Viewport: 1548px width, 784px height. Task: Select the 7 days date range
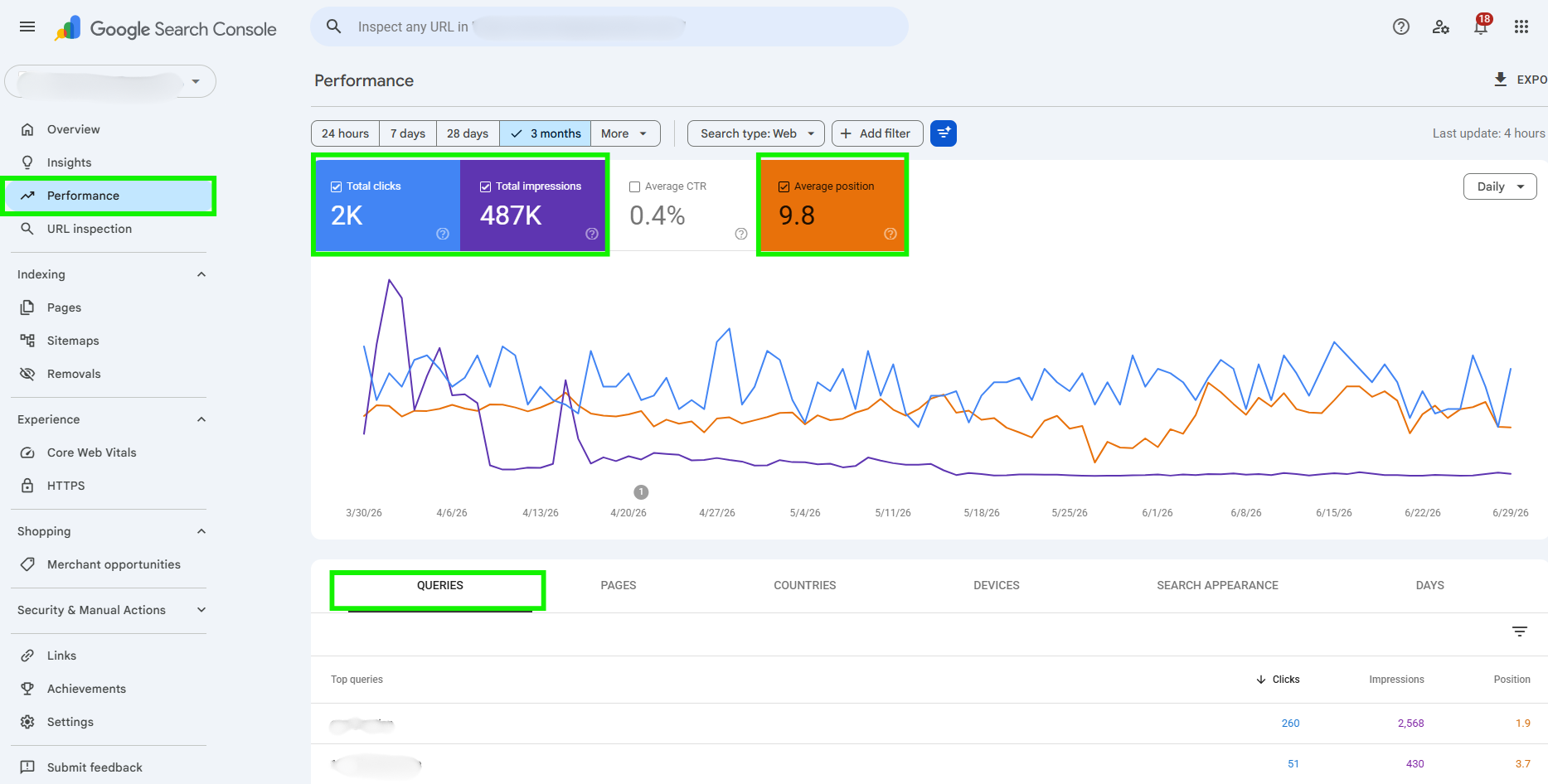click(x=408, y=133)
